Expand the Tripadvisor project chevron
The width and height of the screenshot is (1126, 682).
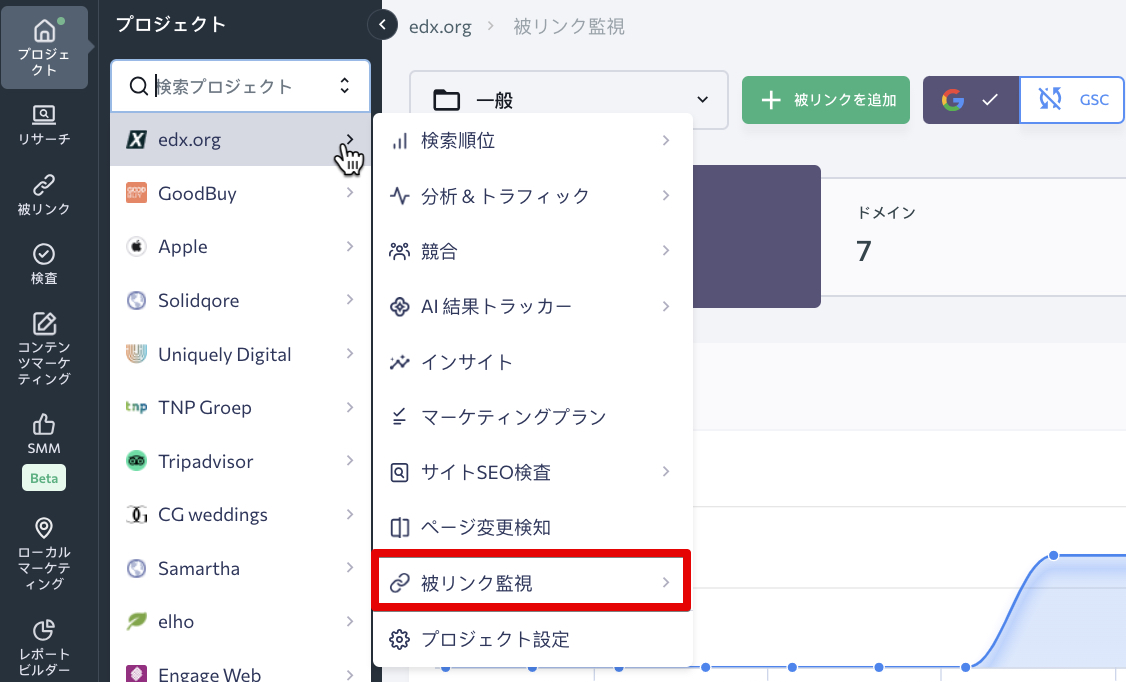350,460
